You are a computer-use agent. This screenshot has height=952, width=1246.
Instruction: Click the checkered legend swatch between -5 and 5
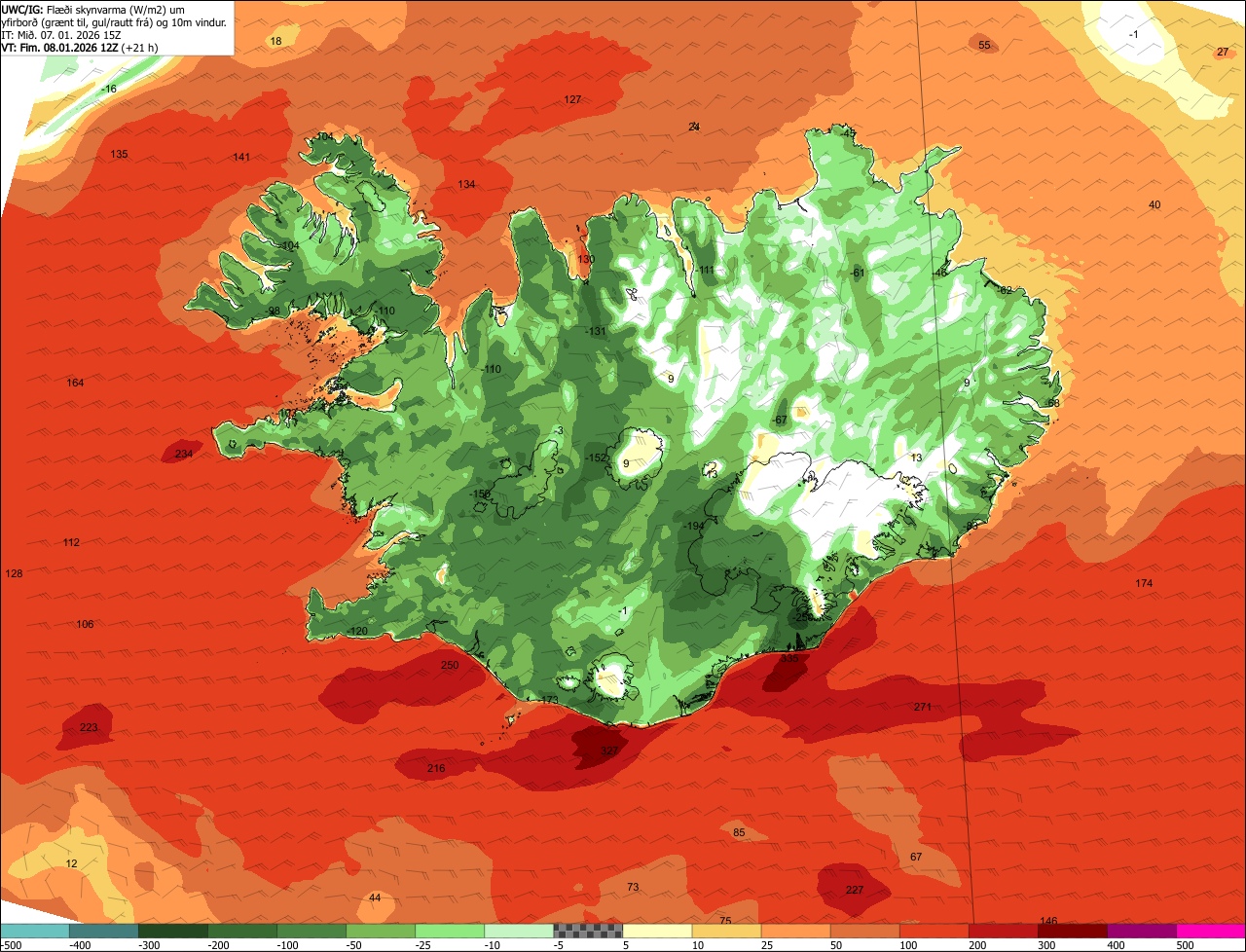click(x=587, y=931)
